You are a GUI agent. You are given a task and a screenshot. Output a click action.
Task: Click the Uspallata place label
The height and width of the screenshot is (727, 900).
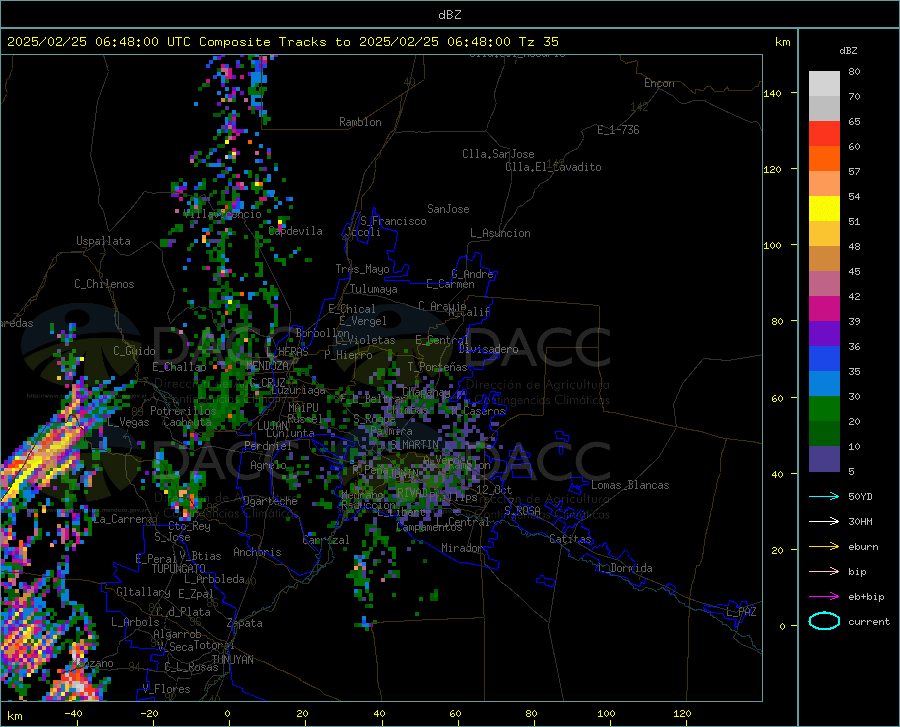tap(103, 241)
